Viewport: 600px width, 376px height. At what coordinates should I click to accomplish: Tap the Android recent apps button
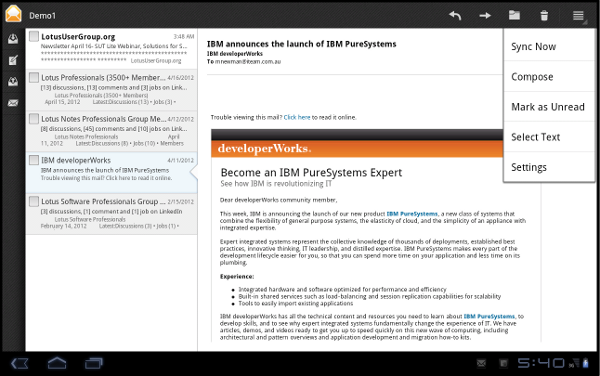click(94, 363)
